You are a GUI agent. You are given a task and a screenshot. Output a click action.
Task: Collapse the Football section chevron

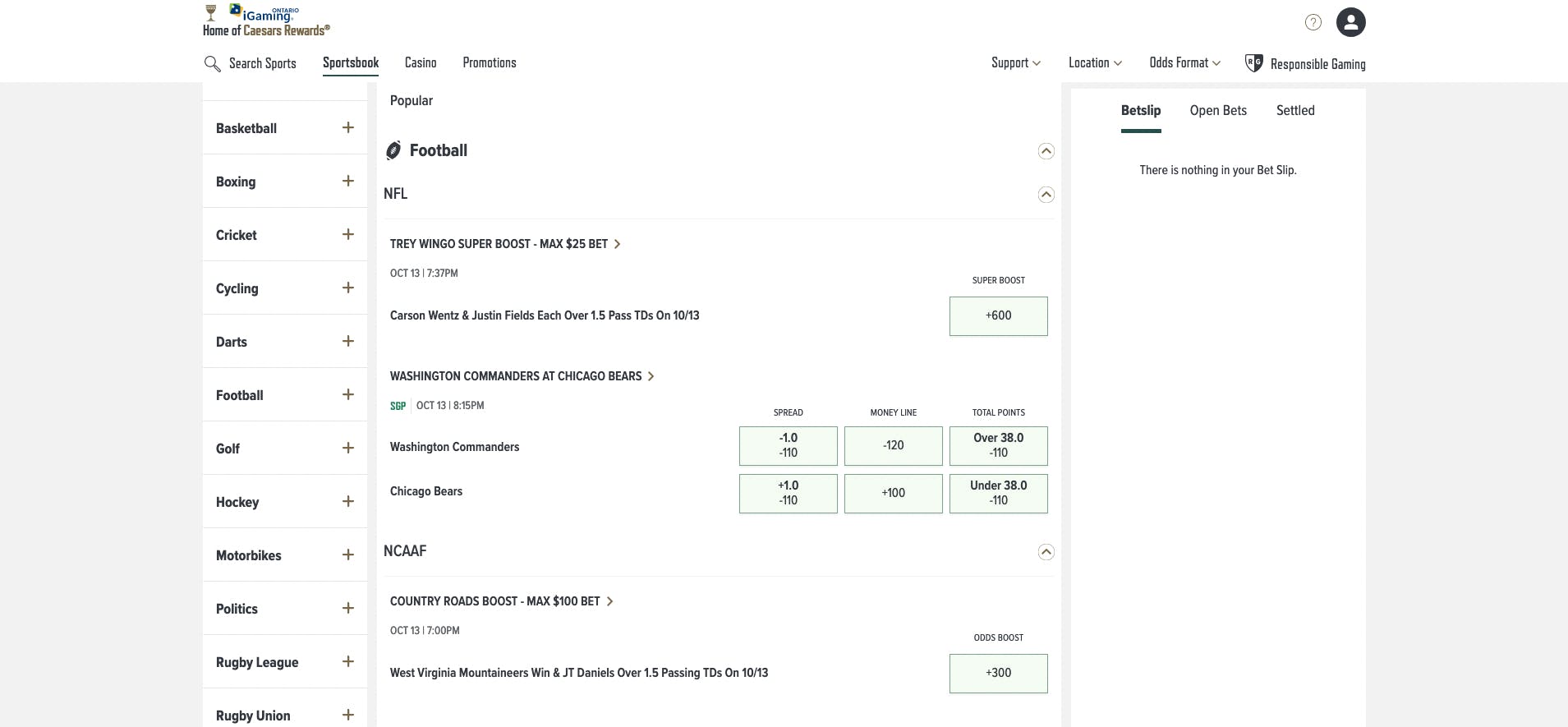pos(1046,151)
